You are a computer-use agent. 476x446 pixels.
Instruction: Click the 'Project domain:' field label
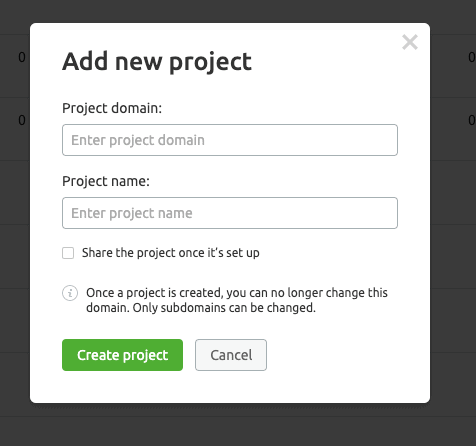(x=112, y=108)
